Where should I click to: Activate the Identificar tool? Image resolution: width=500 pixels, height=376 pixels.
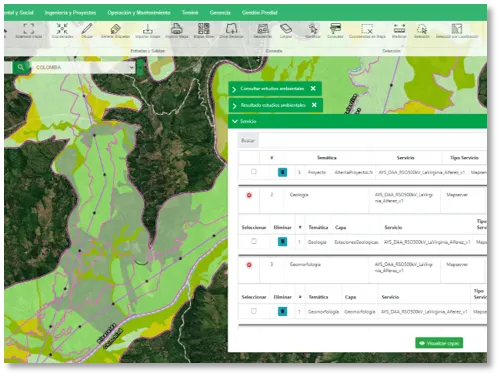click(313, 28)
